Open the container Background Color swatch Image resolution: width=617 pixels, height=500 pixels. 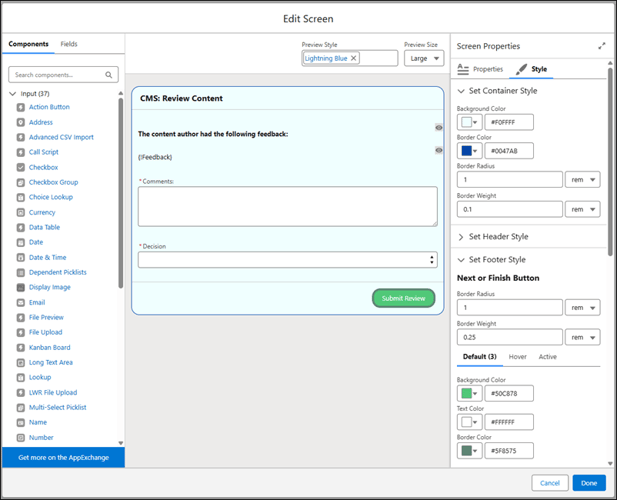click(x=469, y=123)
